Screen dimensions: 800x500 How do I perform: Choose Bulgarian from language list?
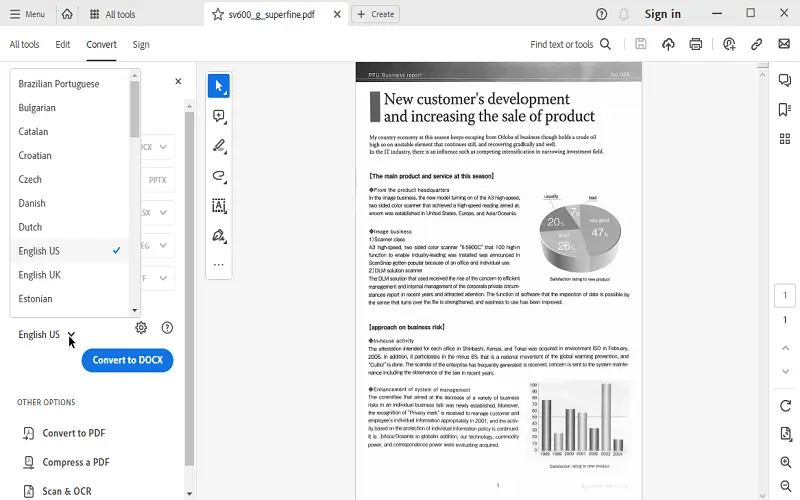pos(69,108)
